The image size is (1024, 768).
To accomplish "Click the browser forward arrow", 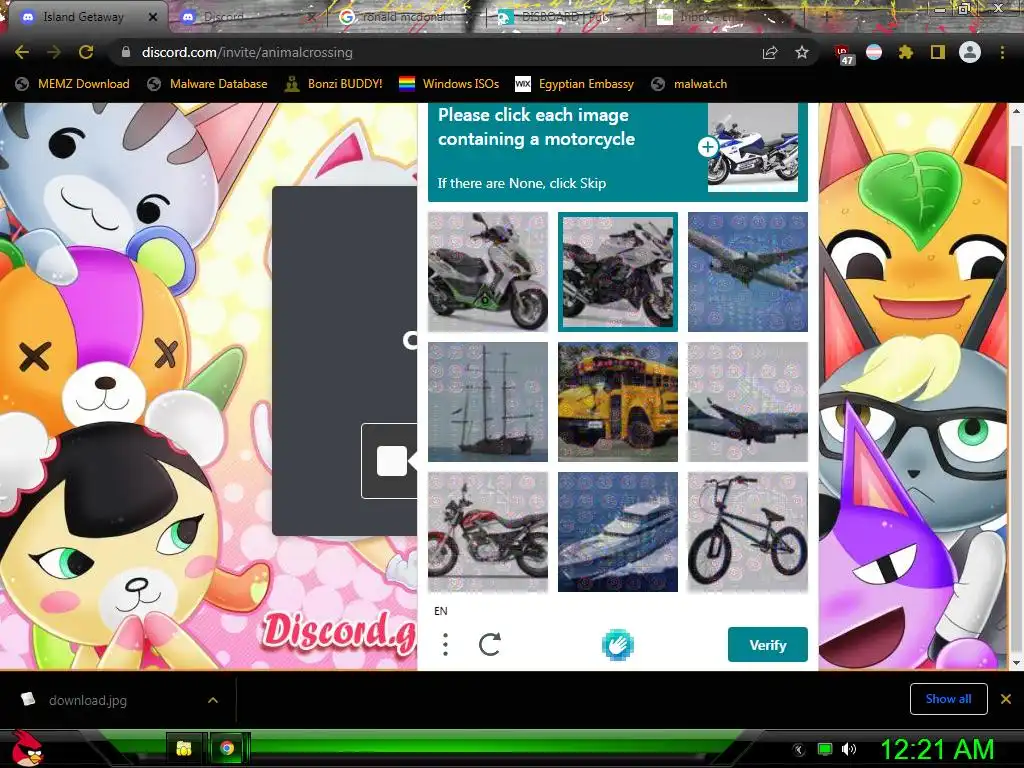I will click(54, 52).
